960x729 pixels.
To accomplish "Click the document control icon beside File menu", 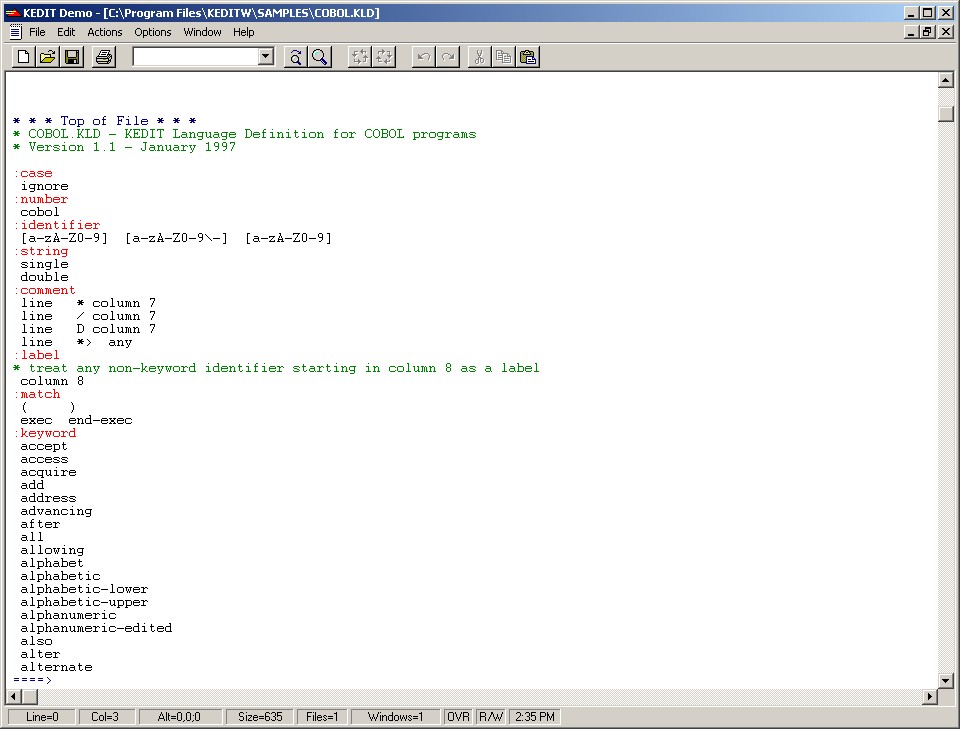I will 15,32.
